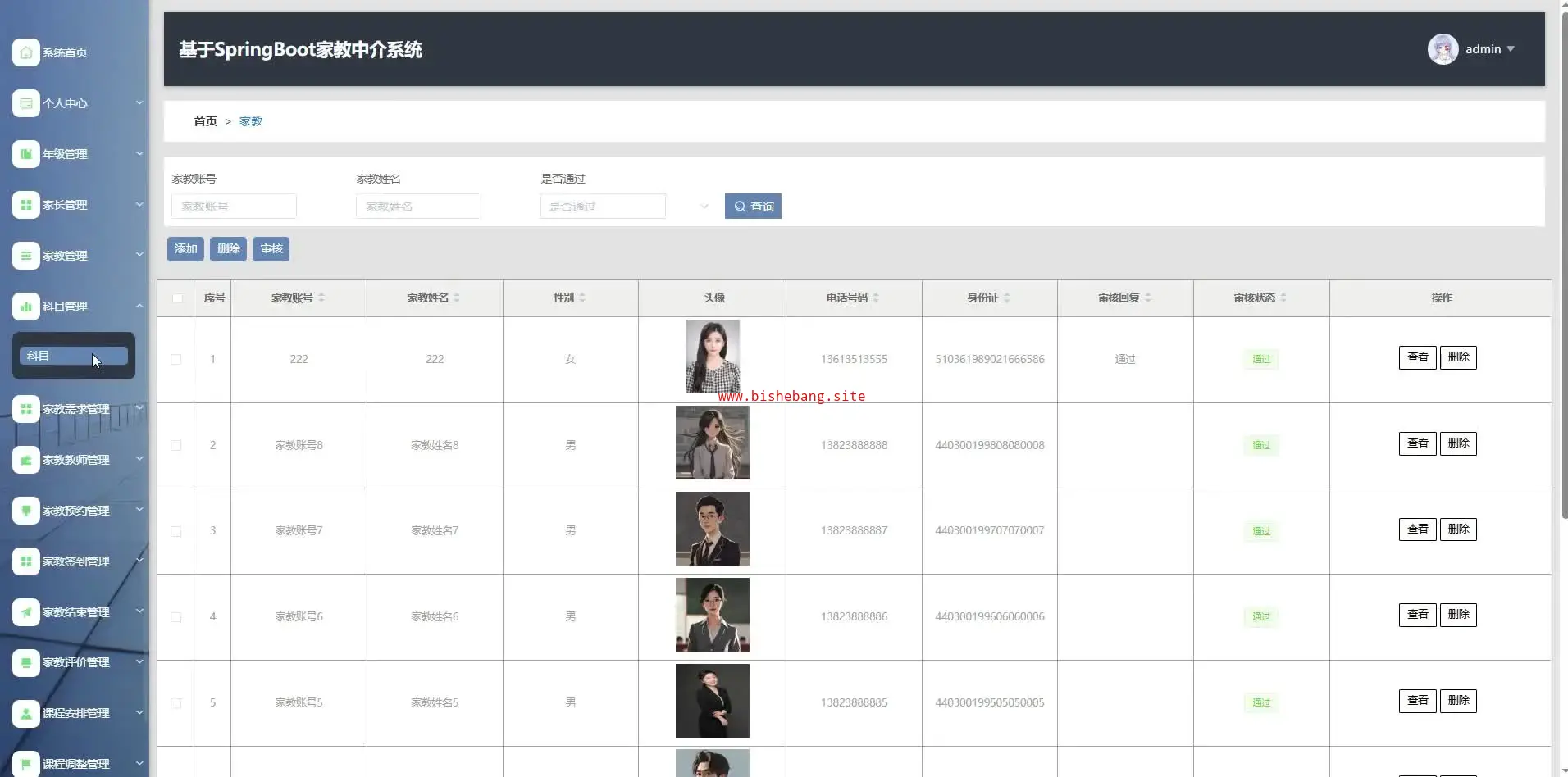Click the 课程安排管理 person icon
The image size is (1568, 777).
[25, 713]
